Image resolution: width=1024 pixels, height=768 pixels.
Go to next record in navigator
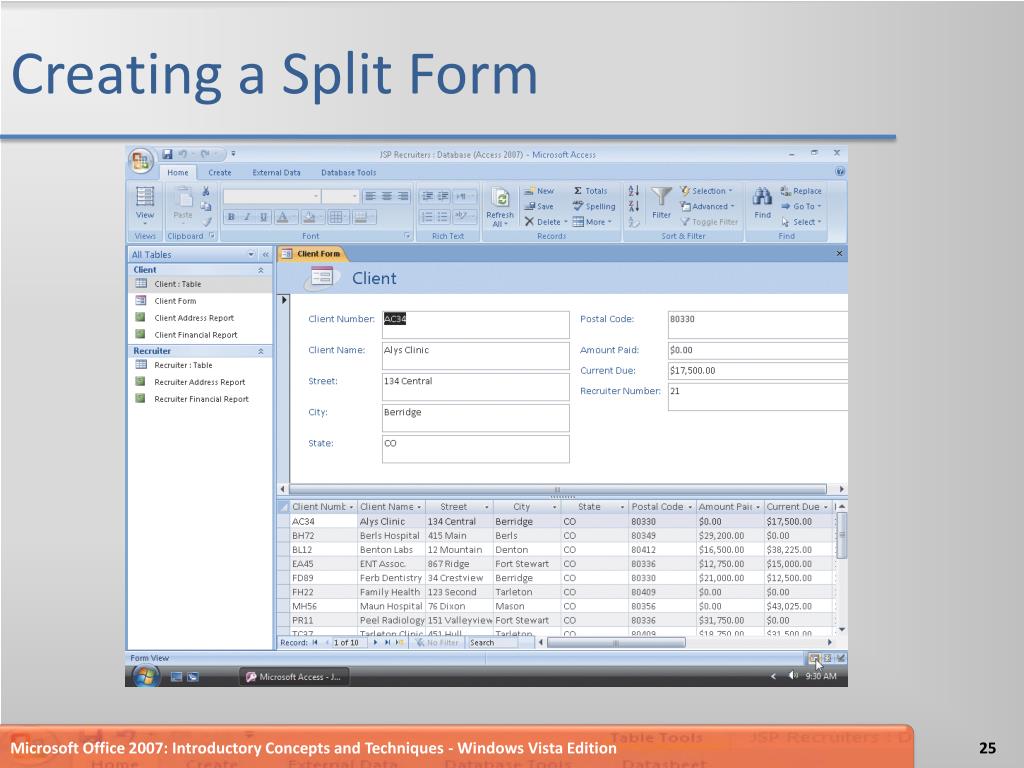click(x=375, y=643)
